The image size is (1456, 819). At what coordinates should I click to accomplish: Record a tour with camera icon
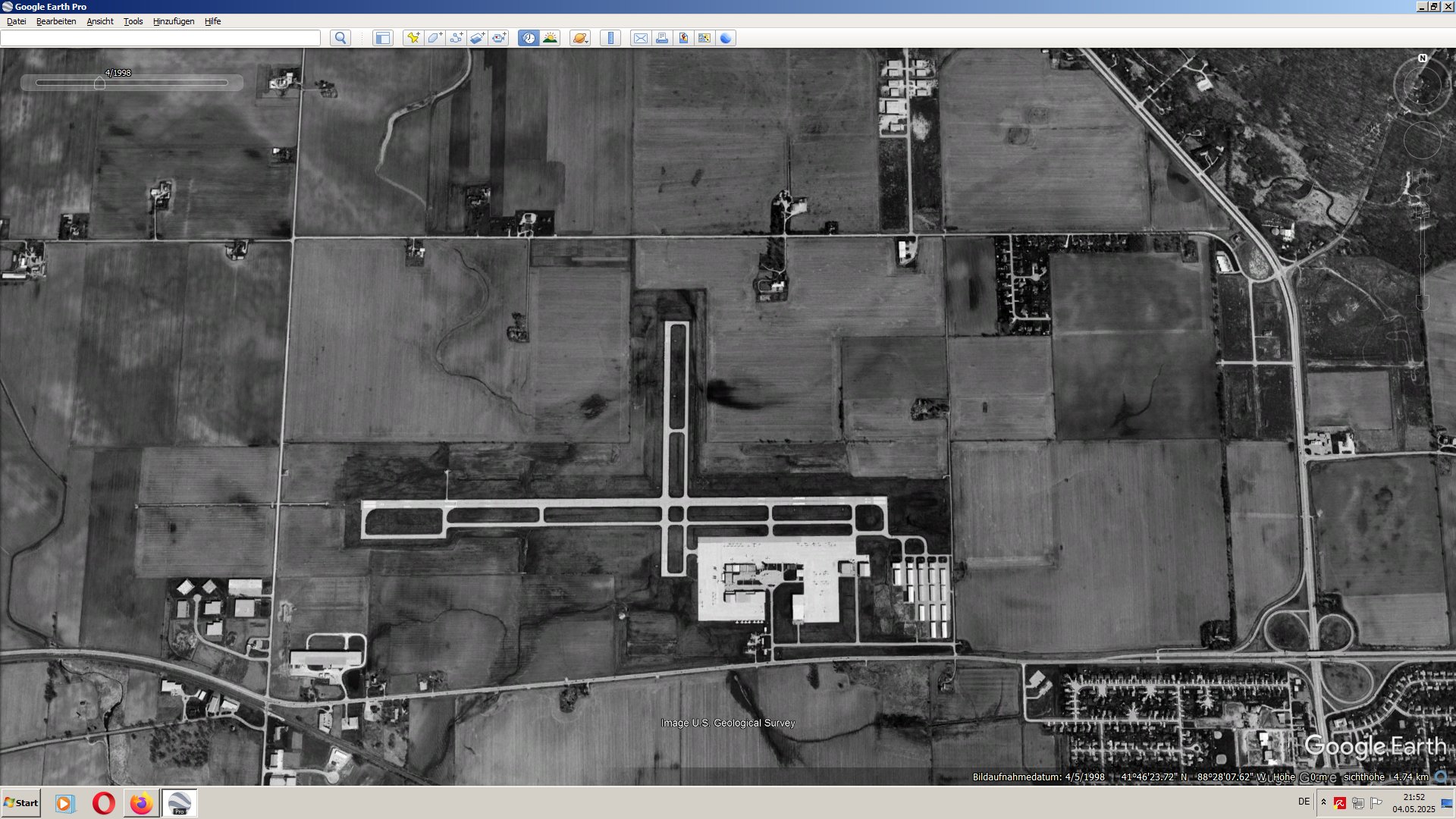[498, 38]
